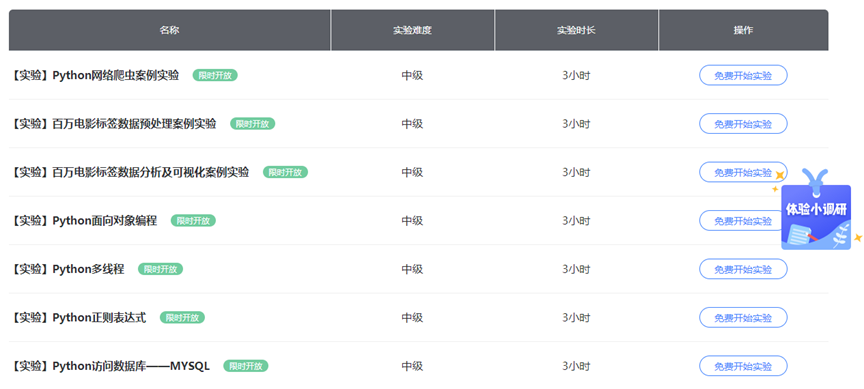Click the 实验时长 column header

[x=576, y=30]
